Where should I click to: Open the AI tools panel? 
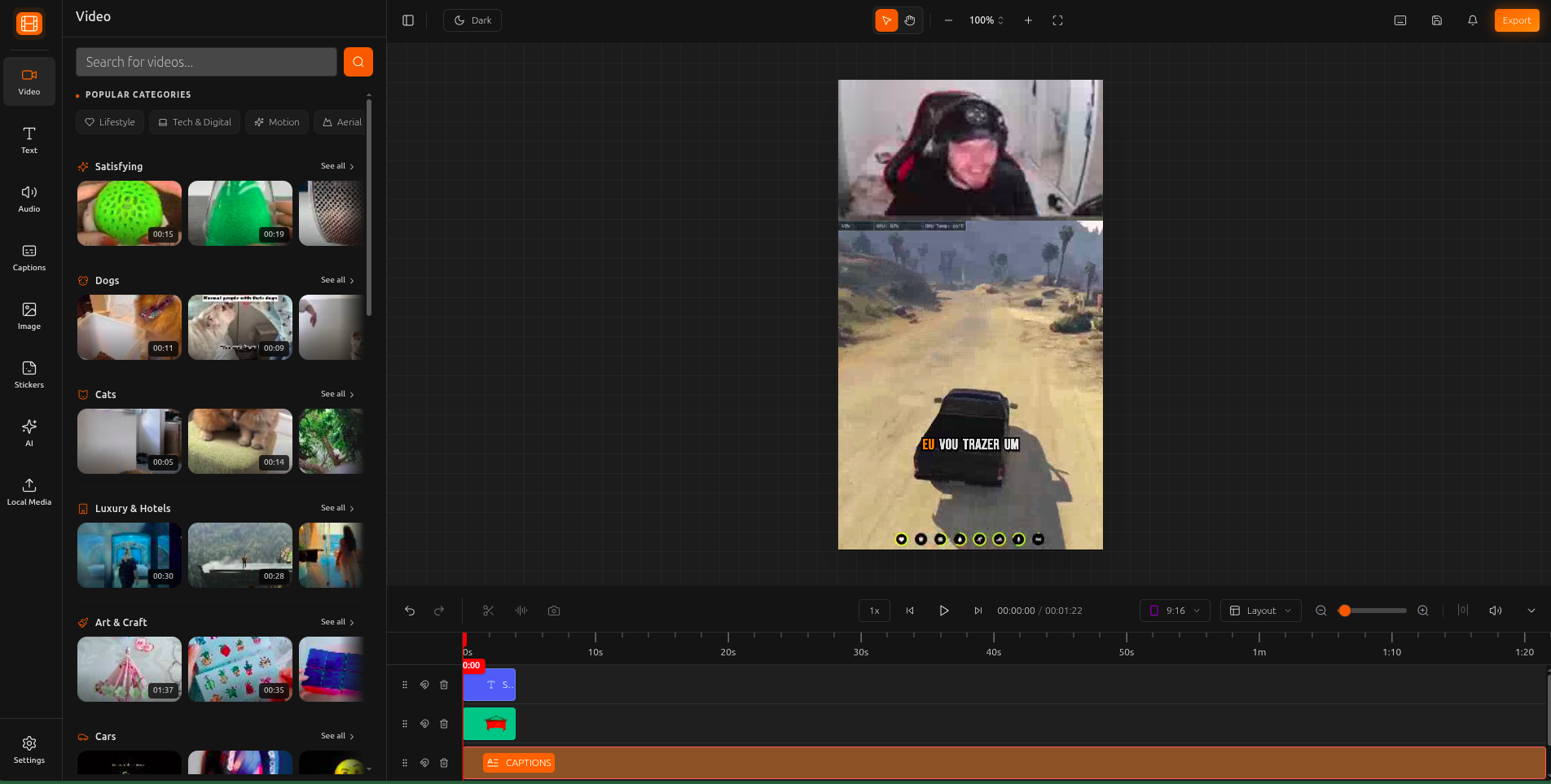[x=29, y=433]
